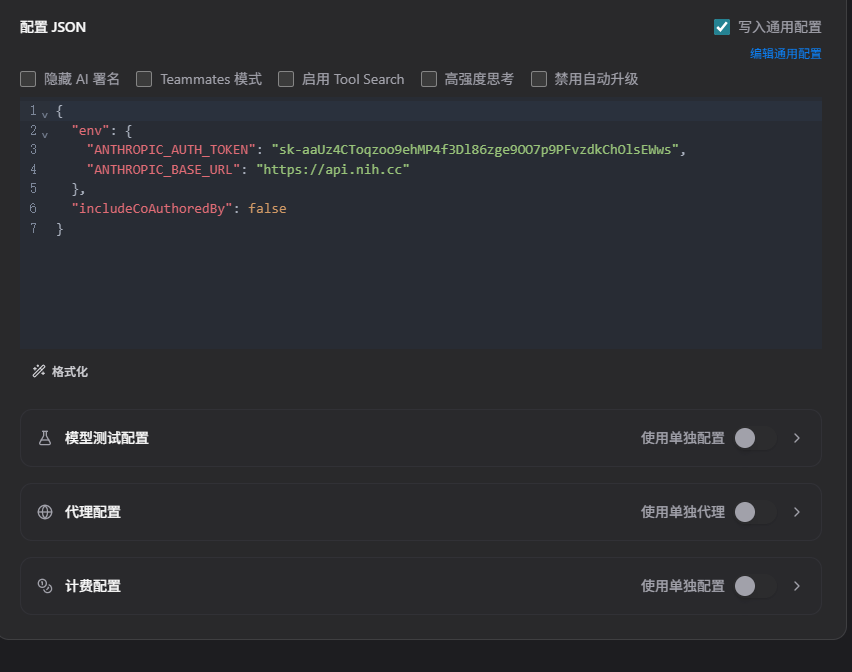Expand the 模型测试配置 section chevron
The image size is (852, 672).
tap(797, 438)
